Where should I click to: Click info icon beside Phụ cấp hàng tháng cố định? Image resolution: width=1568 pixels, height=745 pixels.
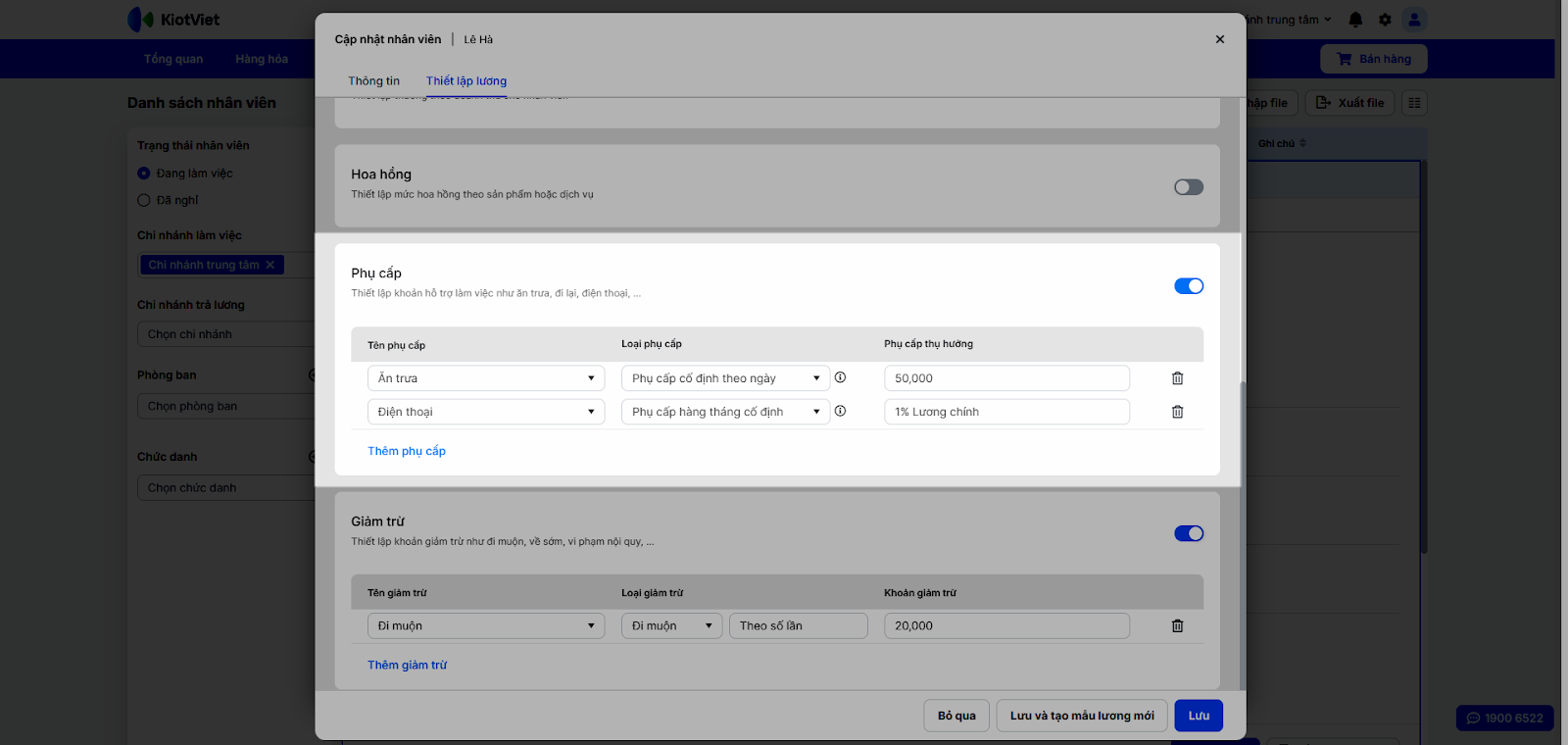click(840, 412)
